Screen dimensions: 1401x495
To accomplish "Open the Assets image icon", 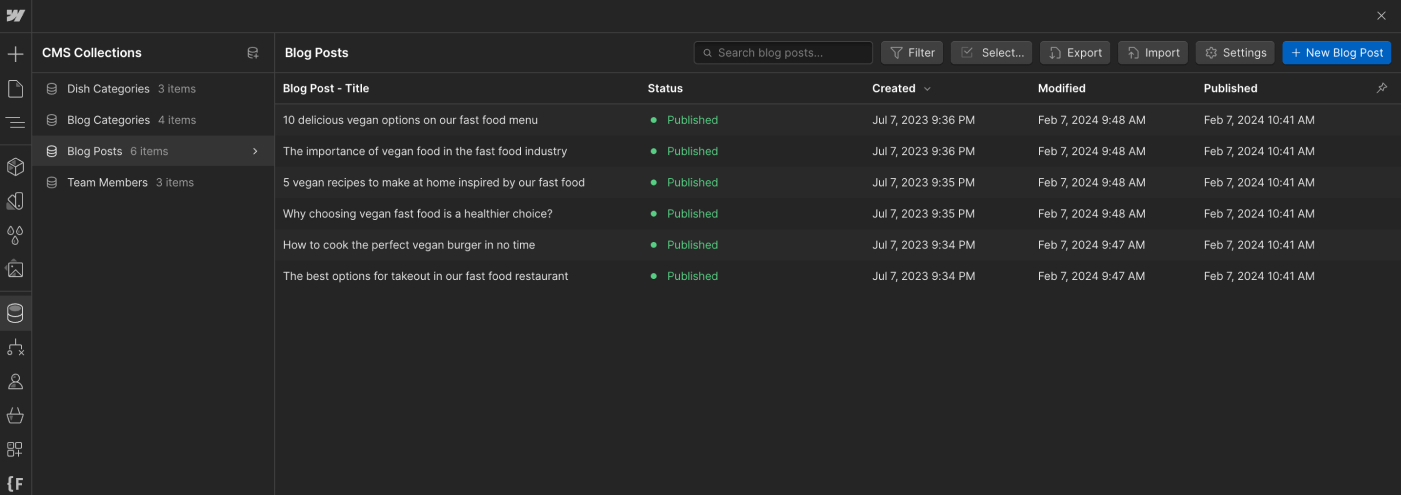I will (x=15, y=269).
